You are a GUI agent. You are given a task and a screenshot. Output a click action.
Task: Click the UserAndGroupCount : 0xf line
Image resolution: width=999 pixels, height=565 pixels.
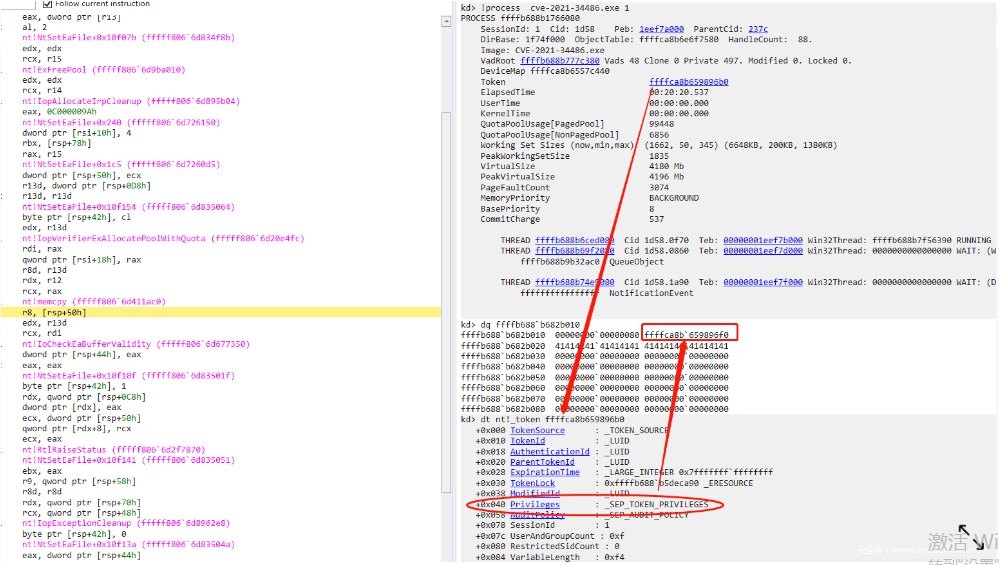click(550, 536)
